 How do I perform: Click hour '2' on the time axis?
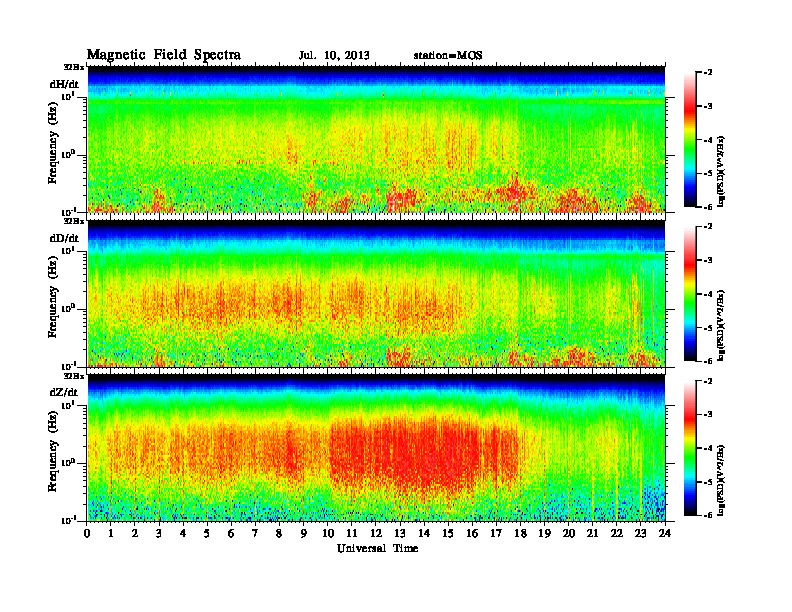pos(135,534)
